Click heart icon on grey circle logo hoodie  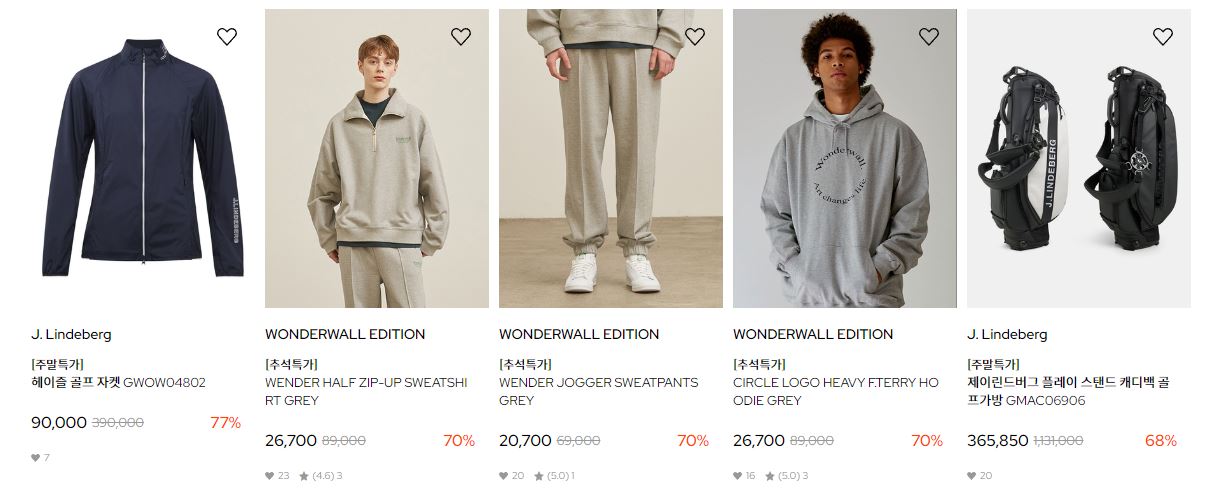[929, 37]
